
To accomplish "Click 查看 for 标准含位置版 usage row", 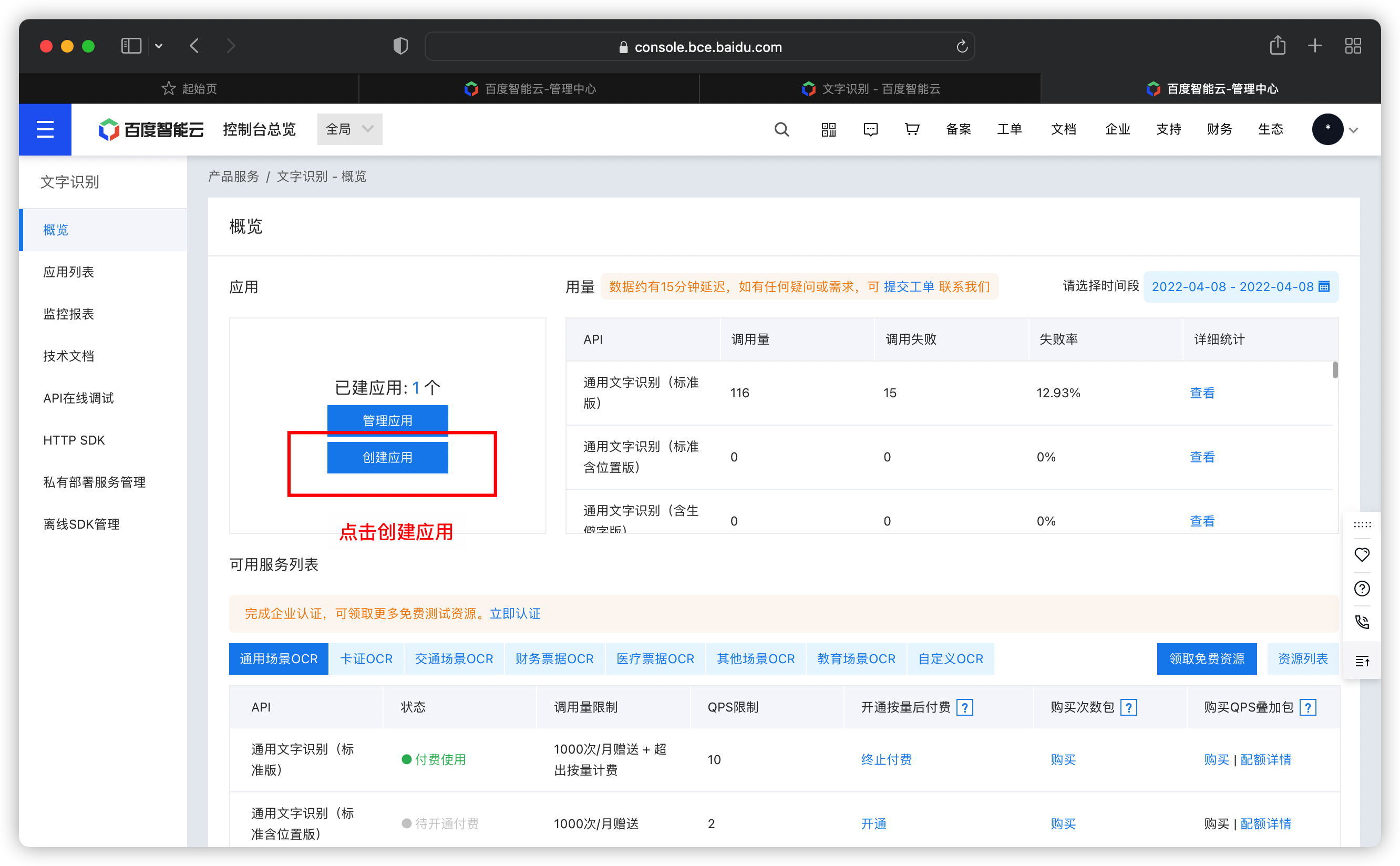I will 1202,457.
